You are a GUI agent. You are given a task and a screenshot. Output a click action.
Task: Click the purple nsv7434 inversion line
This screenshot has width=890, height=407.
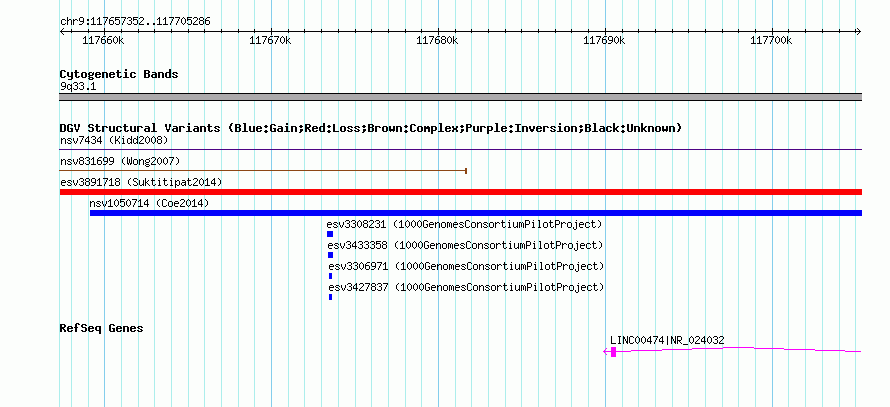click(460, 150)
